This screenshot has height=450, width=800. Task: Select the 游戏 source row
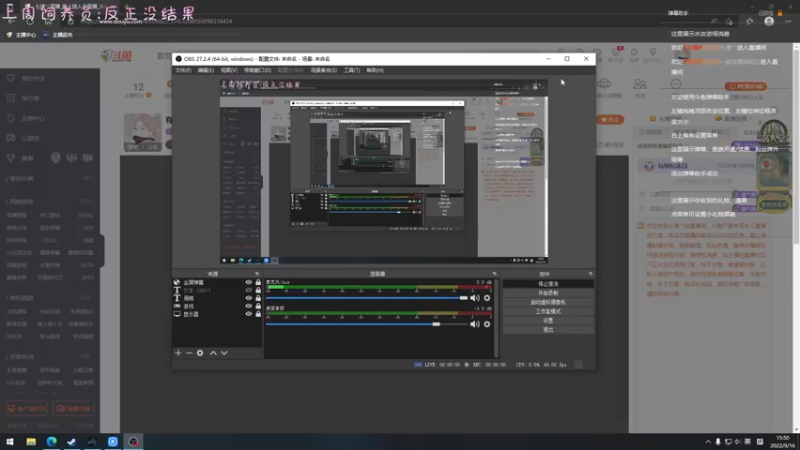point(217,306)
